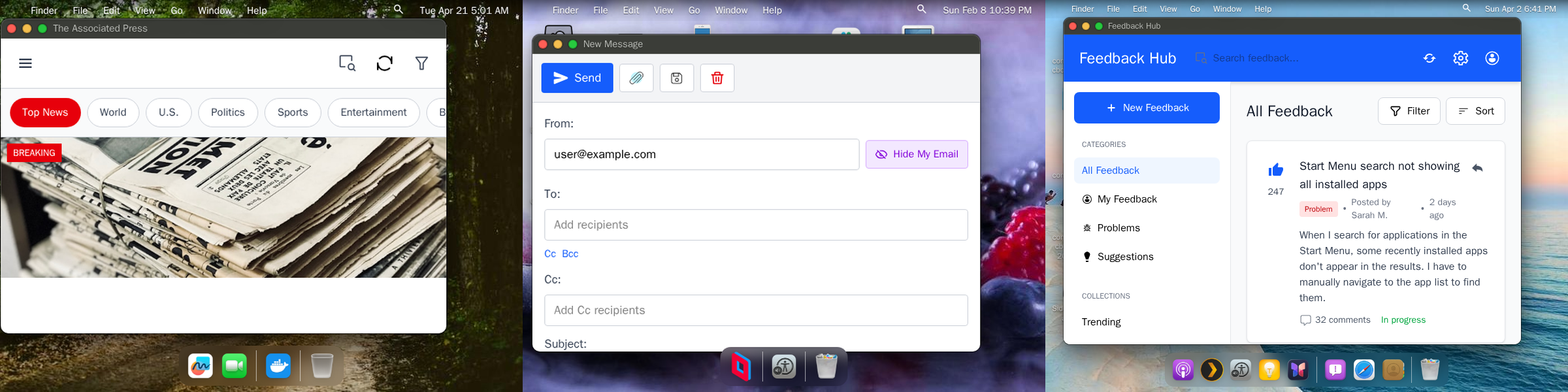Image resolution: width=1568 pixels, height=392 pixels.
Task: Select My Feedback in the sidebar
Action: coord(1127,199)
